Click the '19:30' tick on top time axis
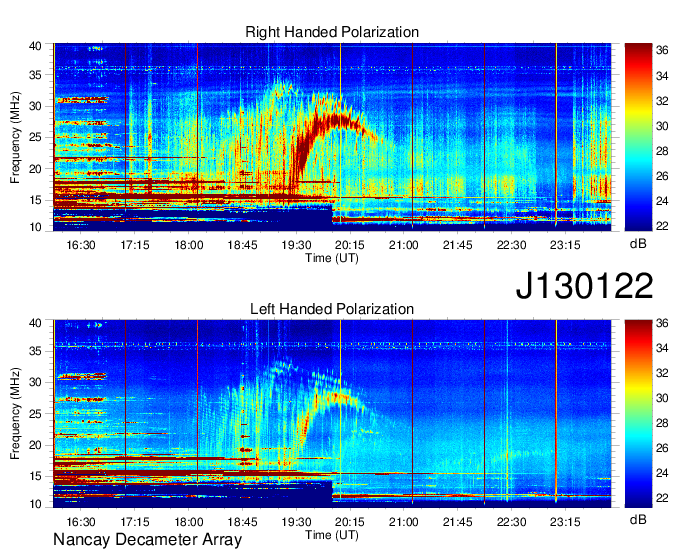680x552 pixels. click(296, 245)
